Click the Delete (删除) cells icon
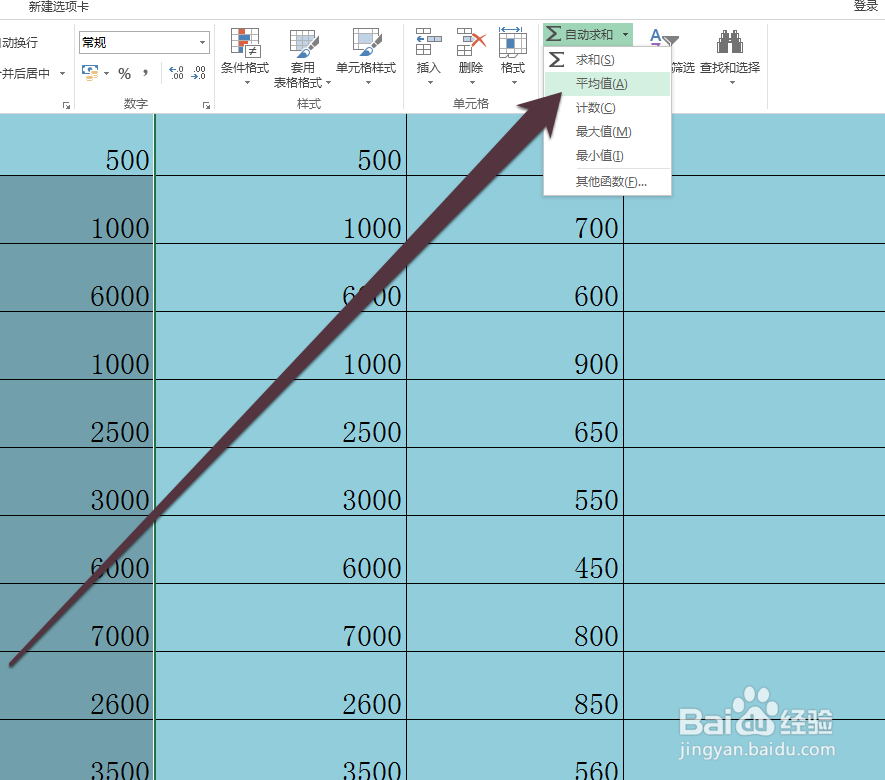 (x=471, y=42)
